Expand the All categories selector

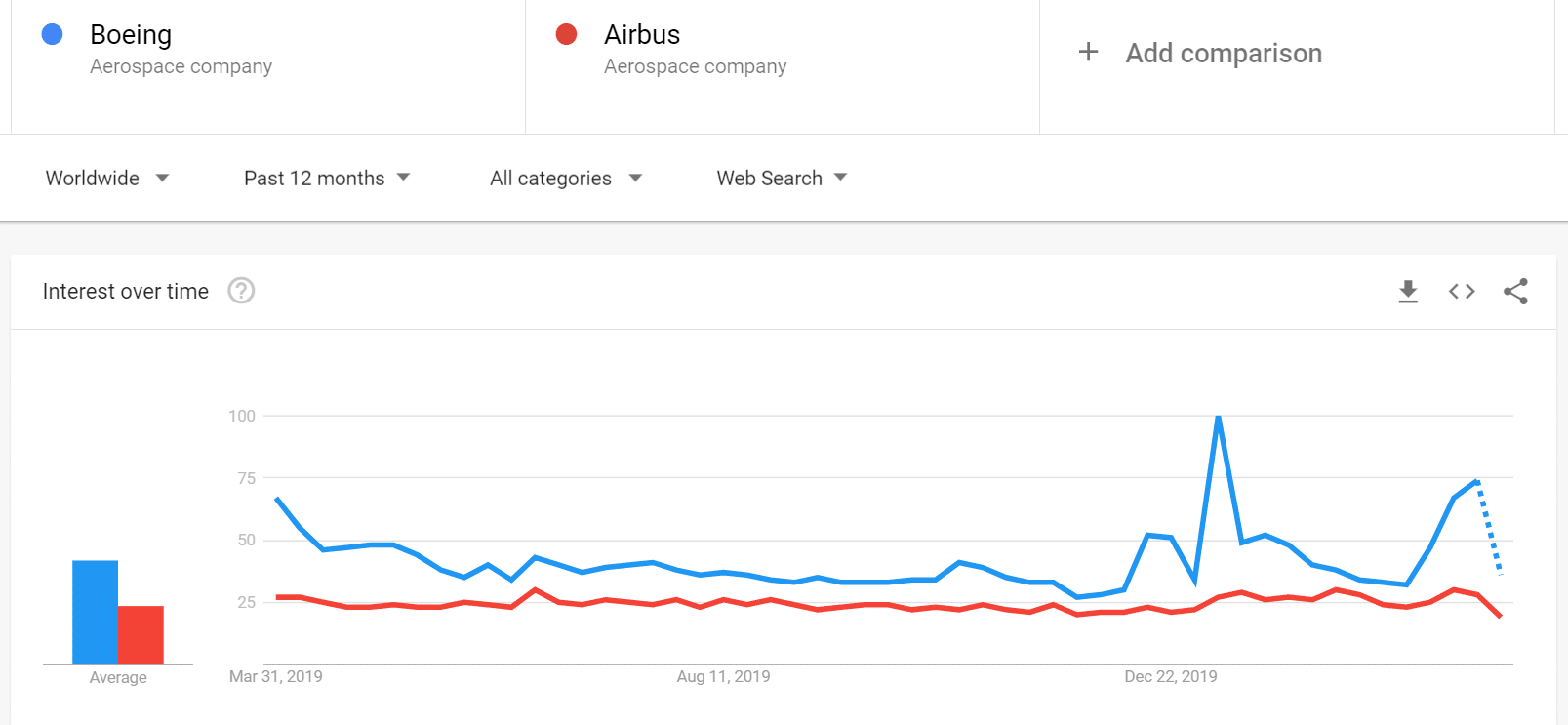click(564, 178)
